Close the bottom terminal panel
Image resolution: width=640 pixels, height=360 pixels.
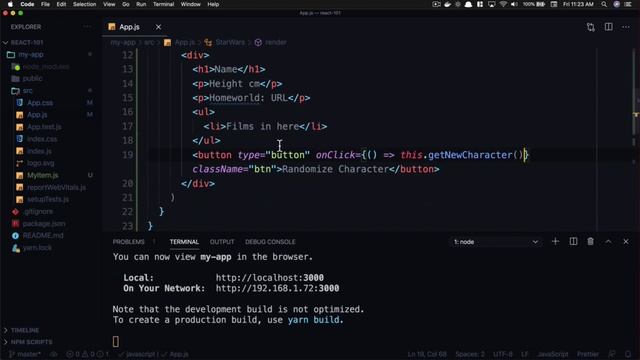(x=626, y=242)
